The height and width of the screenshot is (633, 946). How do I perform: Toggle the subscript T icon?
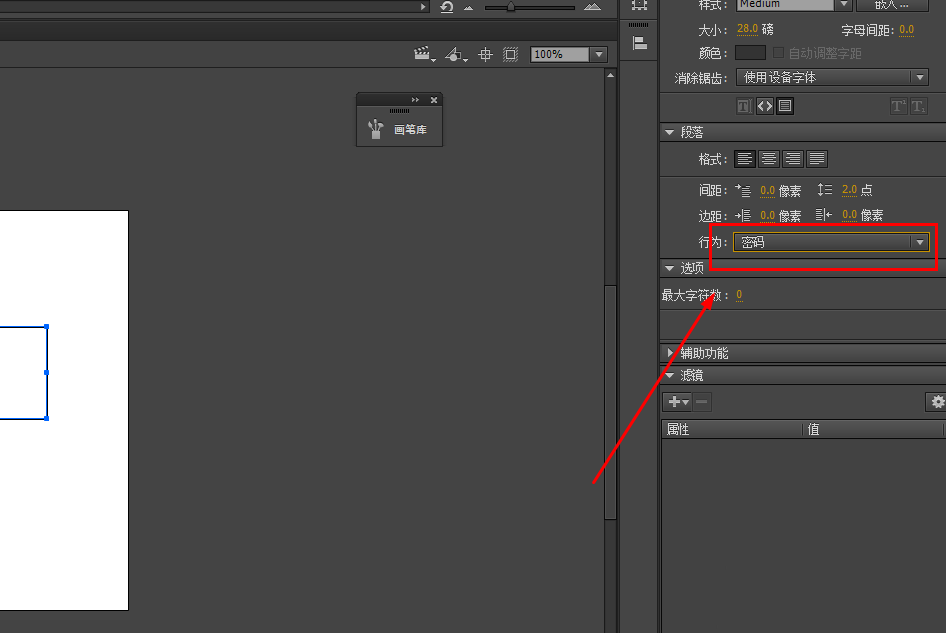918,107
